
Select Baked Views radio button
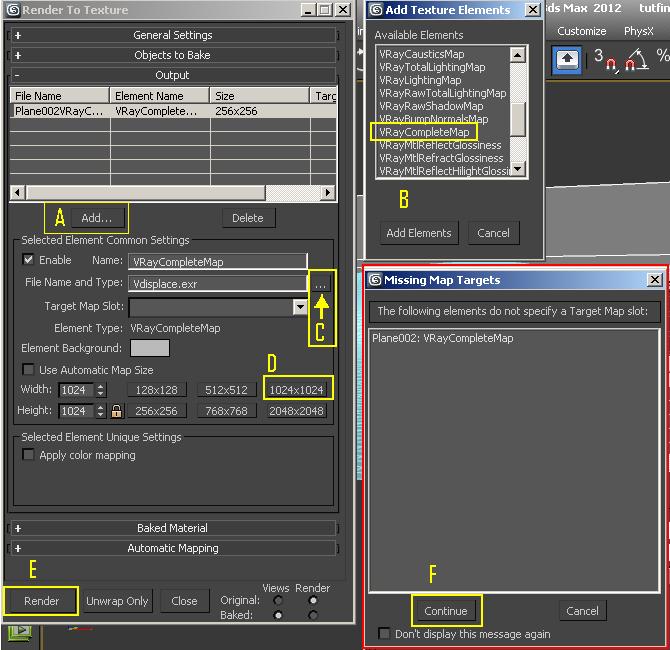tap(278, 615)
